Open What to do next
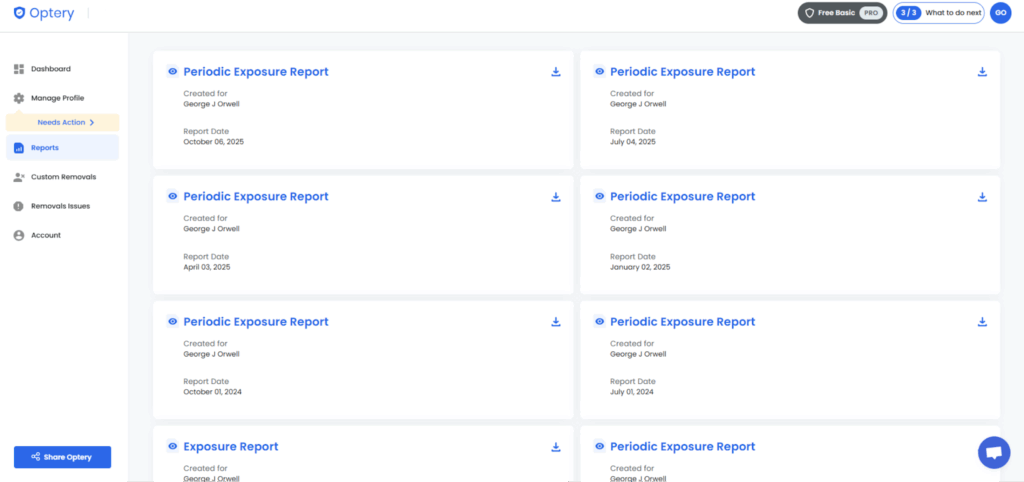1024x482 pixels. [x=953, y=13]
